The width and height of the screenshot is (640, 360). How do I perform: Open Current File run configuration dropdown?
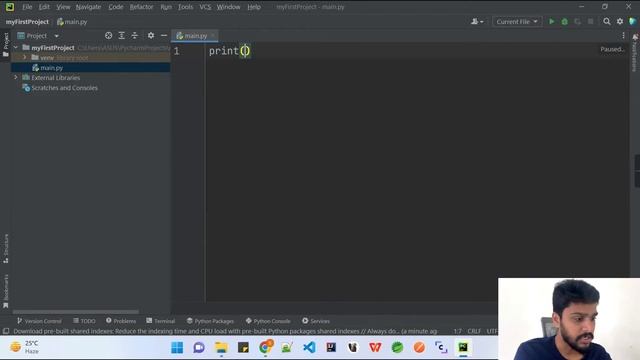(517, 22)
